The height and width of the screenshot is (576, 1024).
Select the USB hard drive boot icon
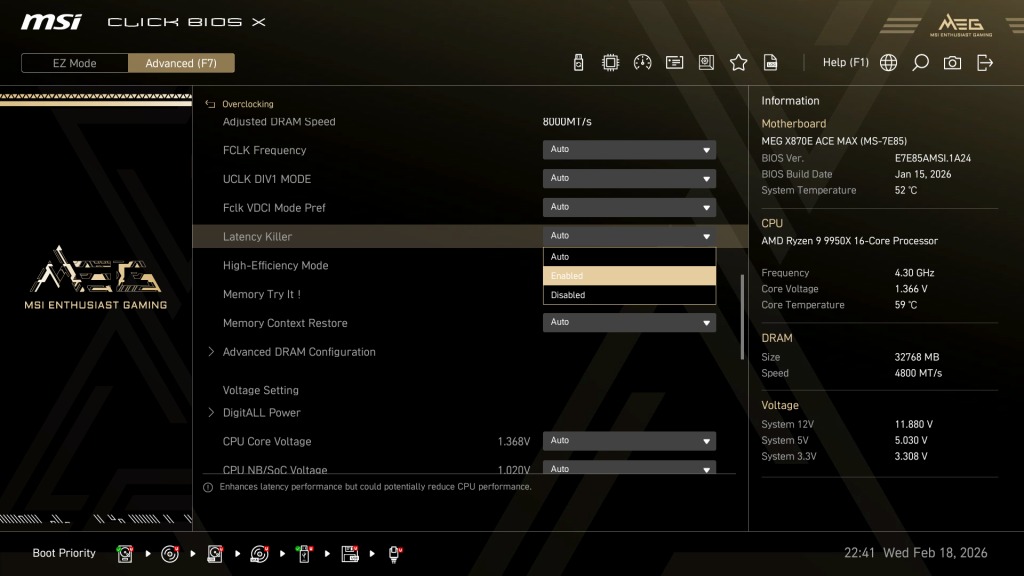pos(214,554)
